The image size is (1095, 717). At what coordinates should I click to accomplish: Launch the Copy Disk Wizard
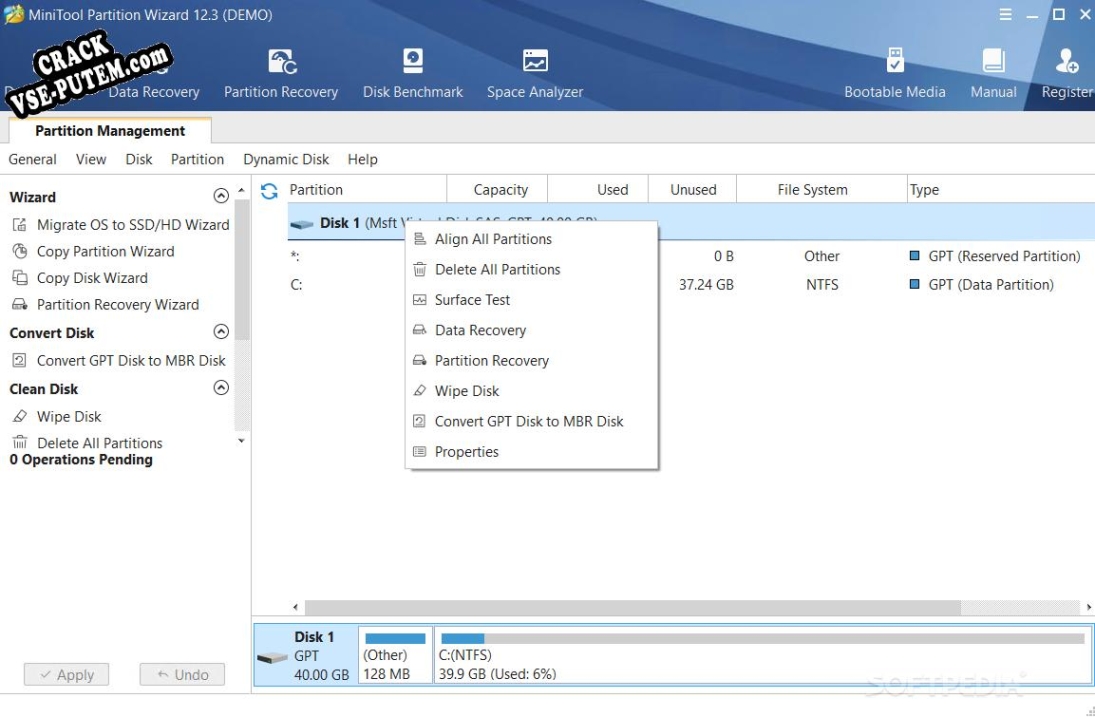pos(92,278)
